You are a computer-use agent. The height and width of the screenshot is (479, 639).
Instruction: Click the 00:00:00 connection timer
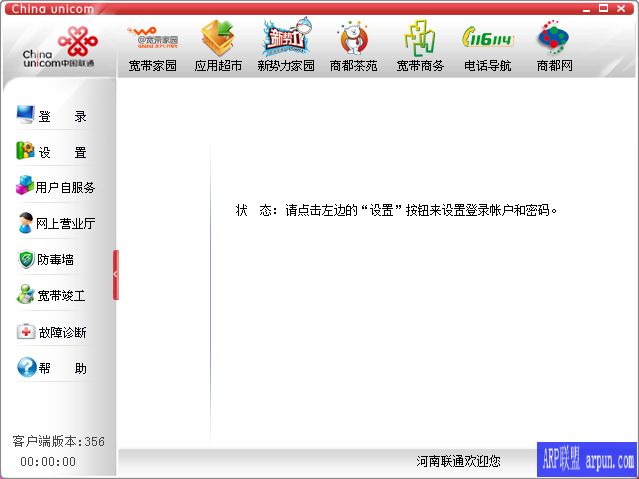tap(48, 461)
